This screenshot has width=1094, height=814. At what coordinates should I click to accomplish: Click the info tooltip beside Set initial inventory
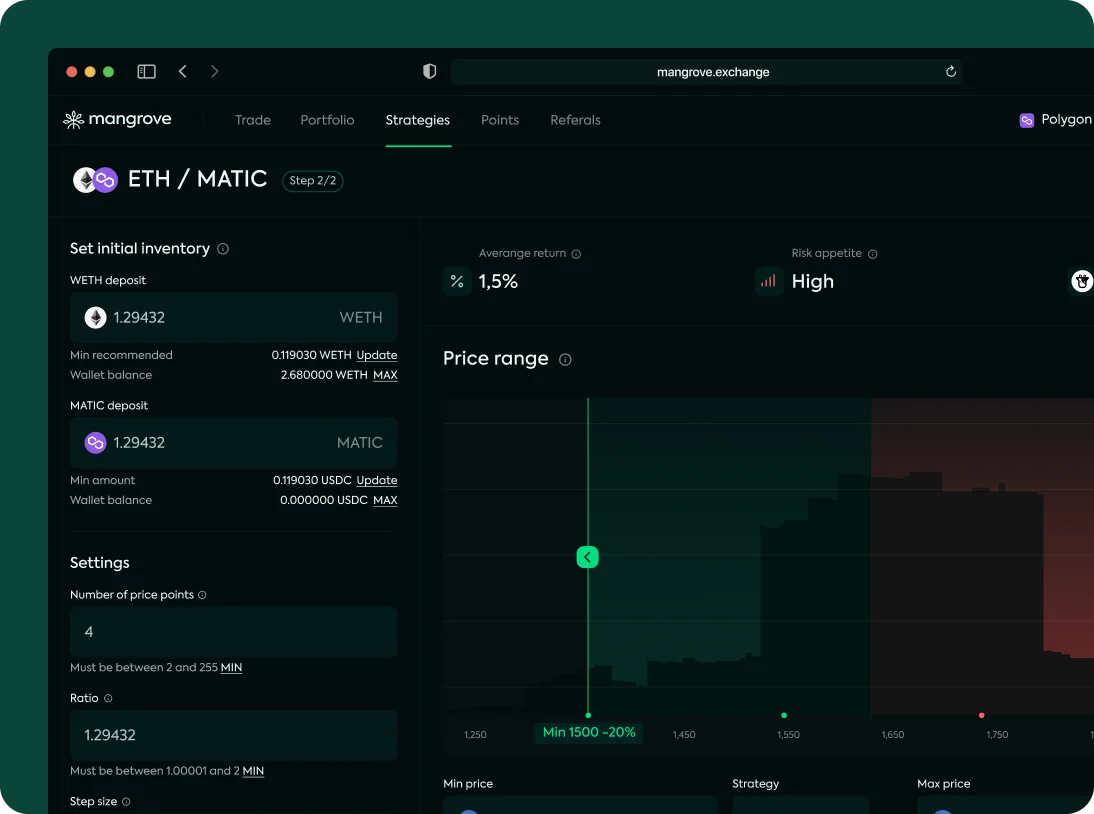[x=222, y=248]
